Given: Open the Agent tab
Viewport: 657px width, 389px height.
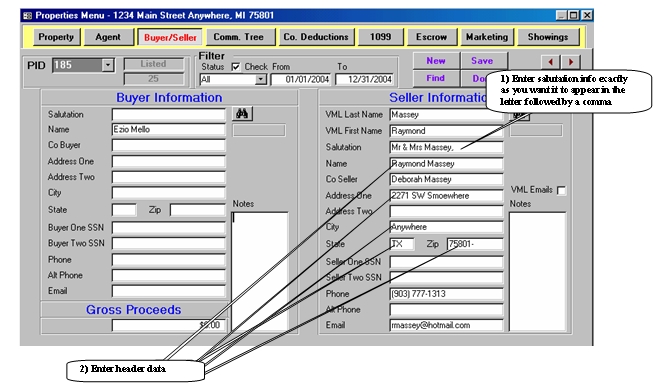Looking at the screenshot, I should tap(108, 37).
